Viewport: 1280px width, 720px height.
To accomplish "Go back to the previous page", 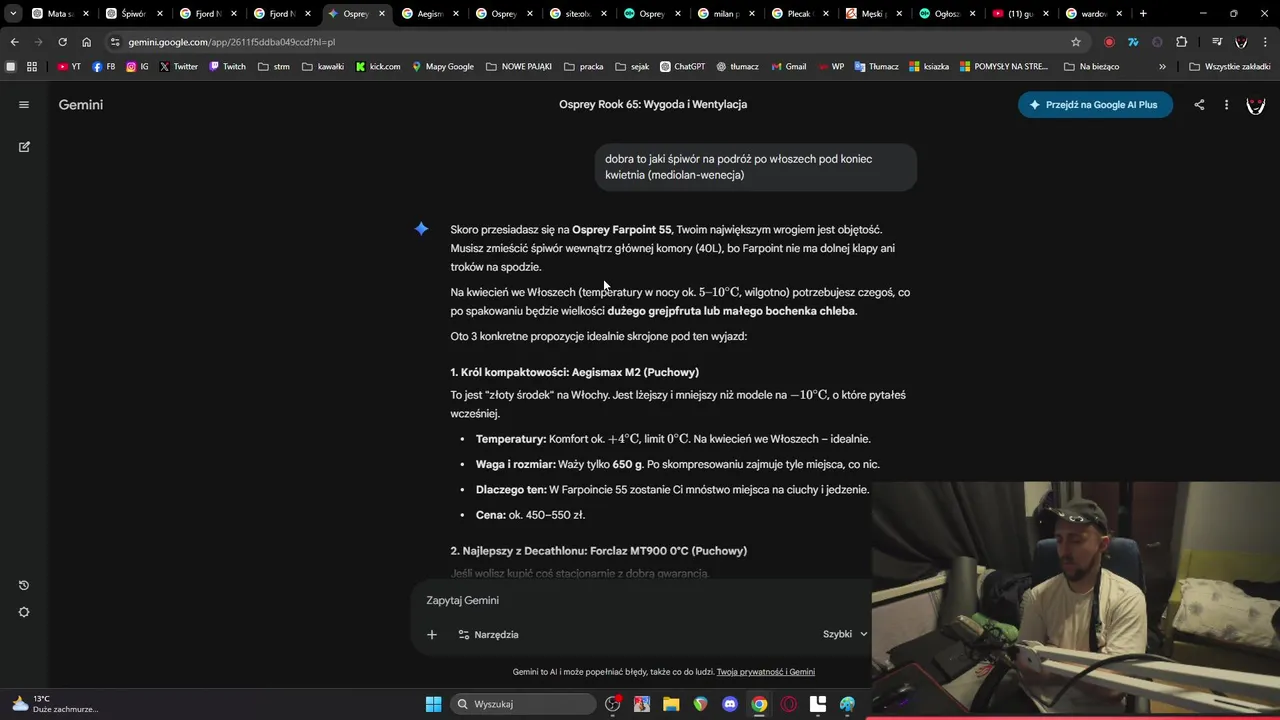I will click(14, 42).
